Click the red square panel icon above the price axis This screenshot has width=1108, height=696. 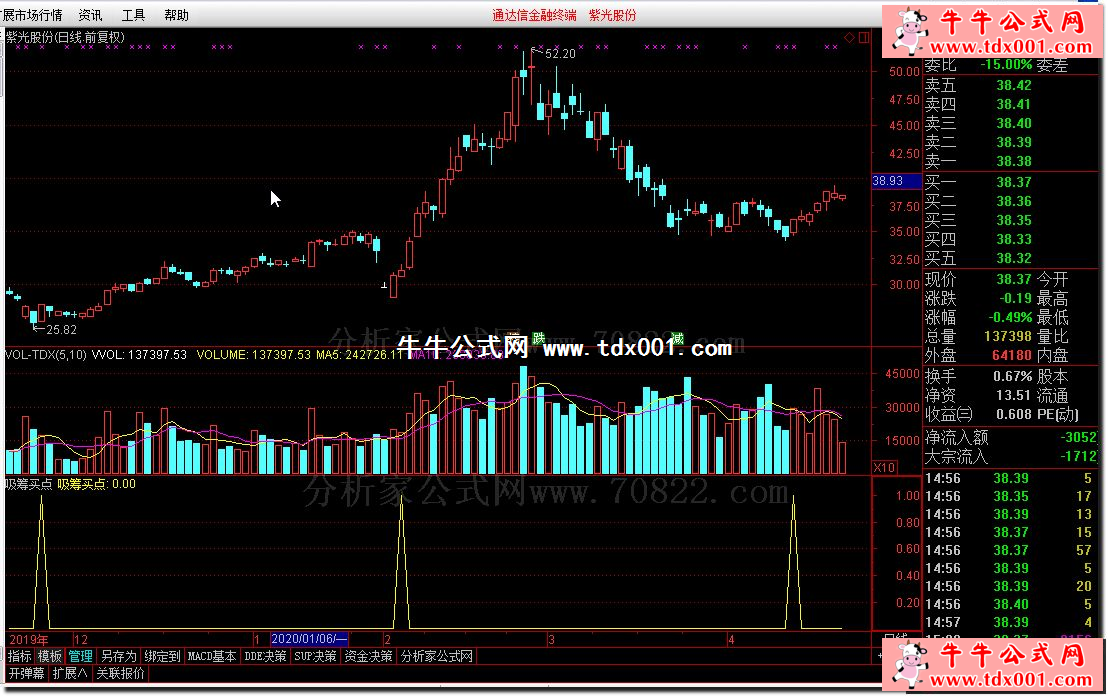tap(864, 37)
